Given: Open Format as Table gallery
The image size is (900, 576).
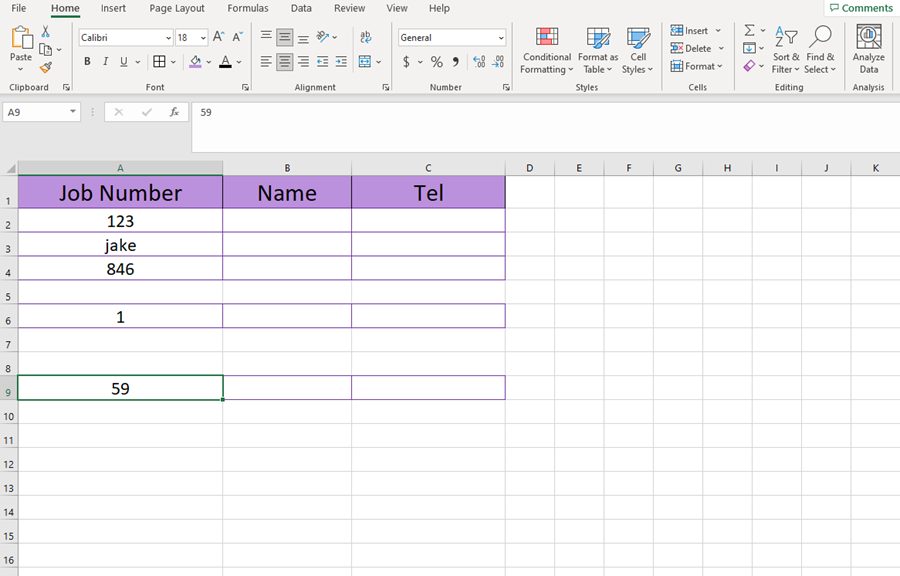Looking at the screenshot, I should point(598,49).
